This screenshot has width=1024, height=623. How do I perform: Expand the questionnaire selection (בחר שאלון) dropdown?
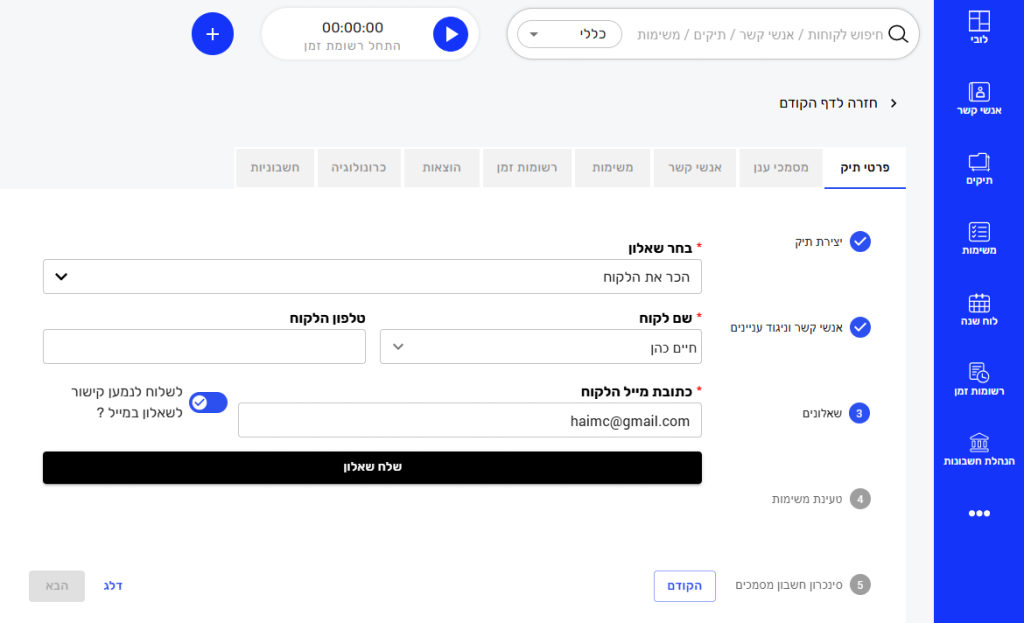[x=372, y=277]
